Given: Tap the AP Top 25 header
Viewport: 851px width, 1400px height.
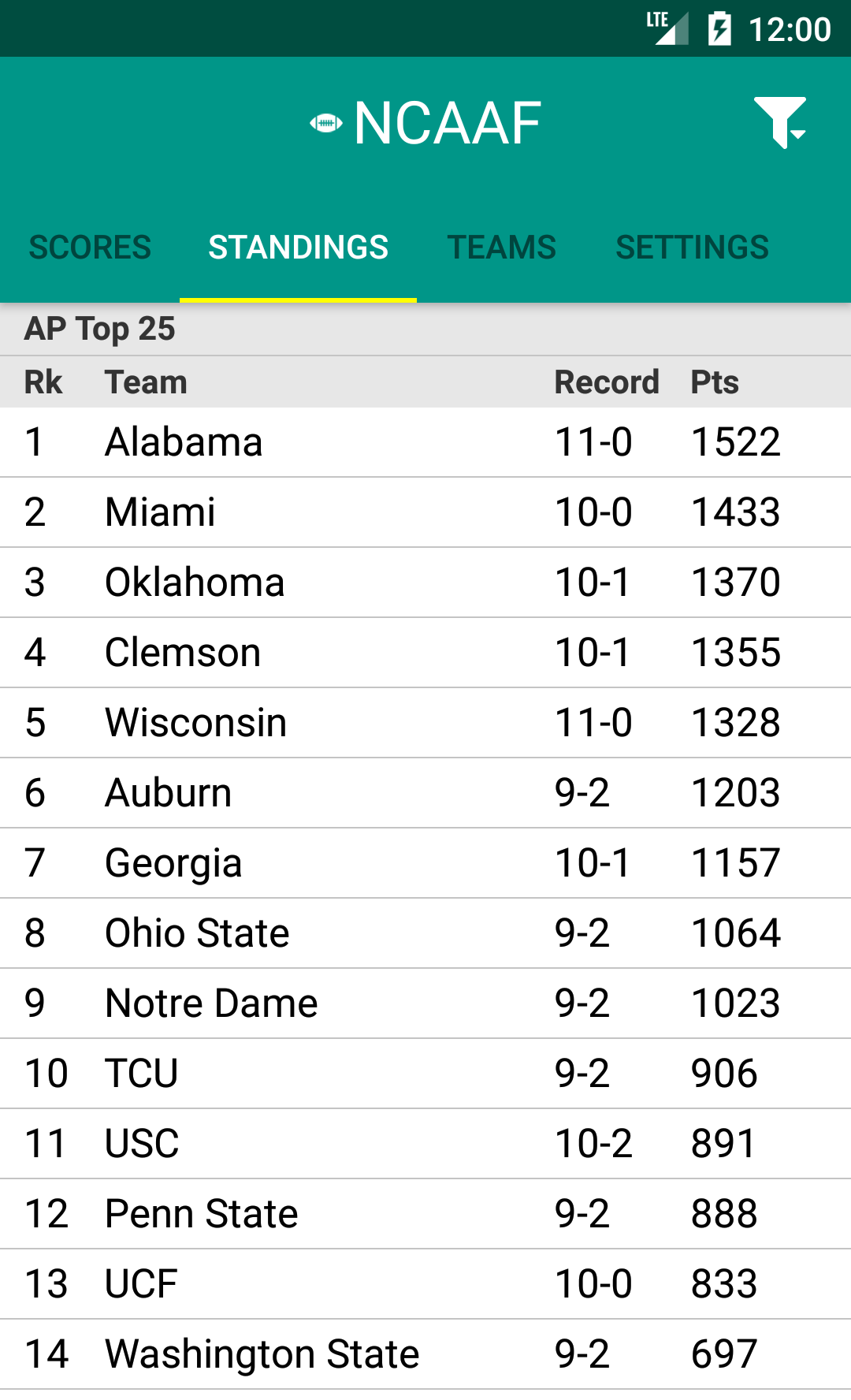Looking at the screenshot, I should [x=100, y=329].
